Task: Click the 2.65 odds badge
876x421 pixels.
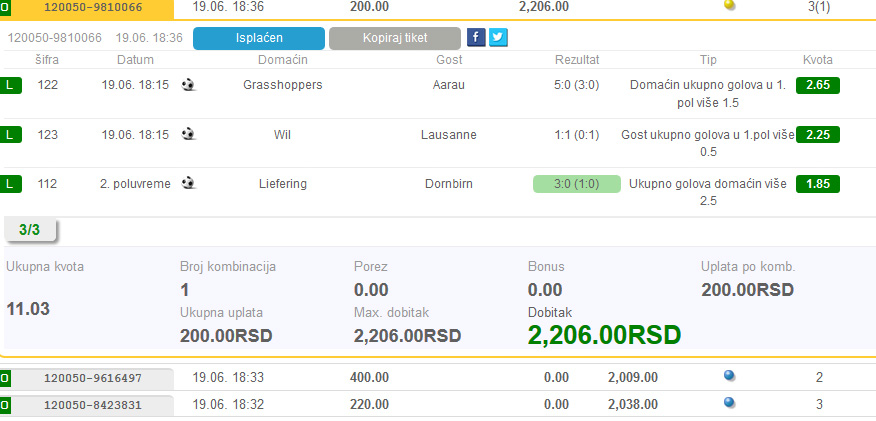Action: click(x=817, y=85)
